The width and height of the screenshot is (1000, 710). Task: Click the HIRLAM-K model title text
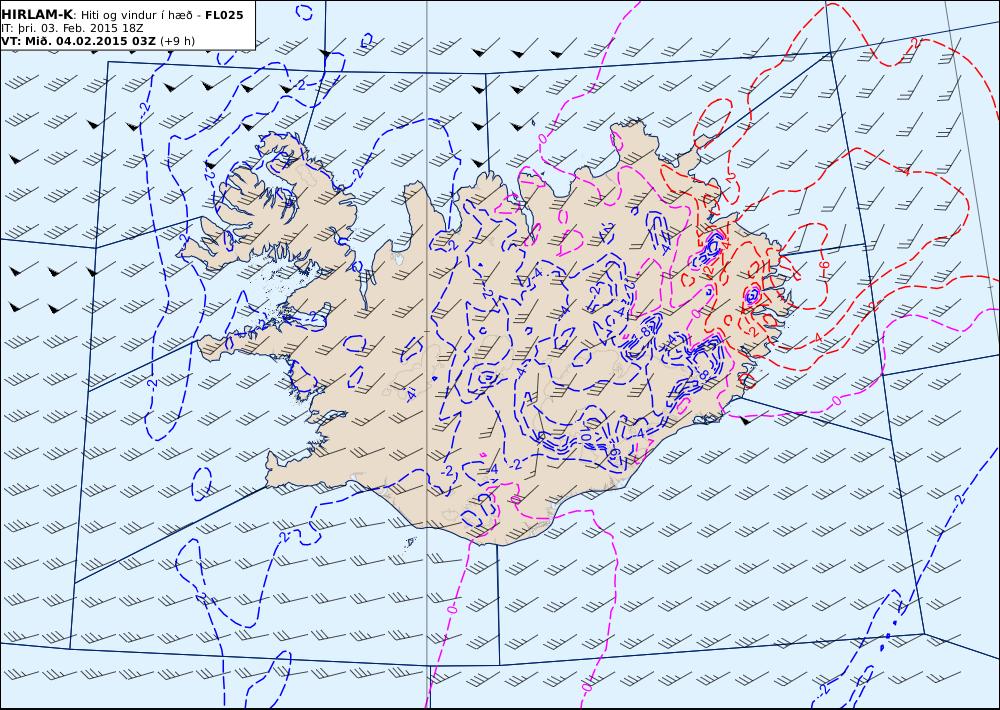(x=37, y=15)
